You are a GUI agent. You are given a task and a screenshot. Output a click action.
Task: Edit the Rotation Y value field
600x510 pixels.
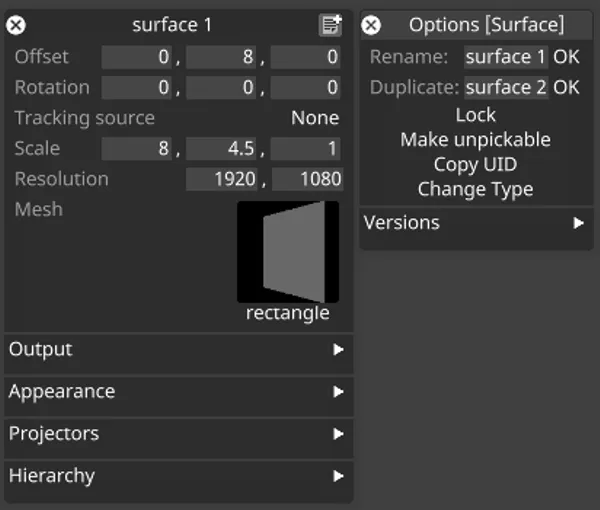pos(221,88)
